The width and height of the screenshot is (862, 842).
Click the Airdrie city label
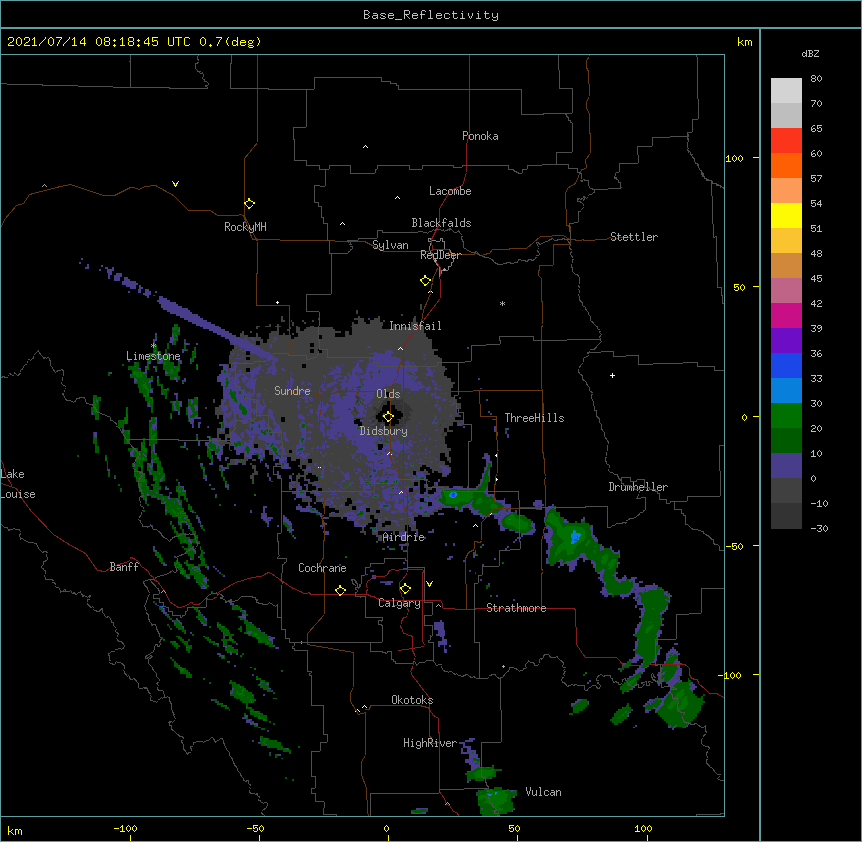click(x=404, y=537)
